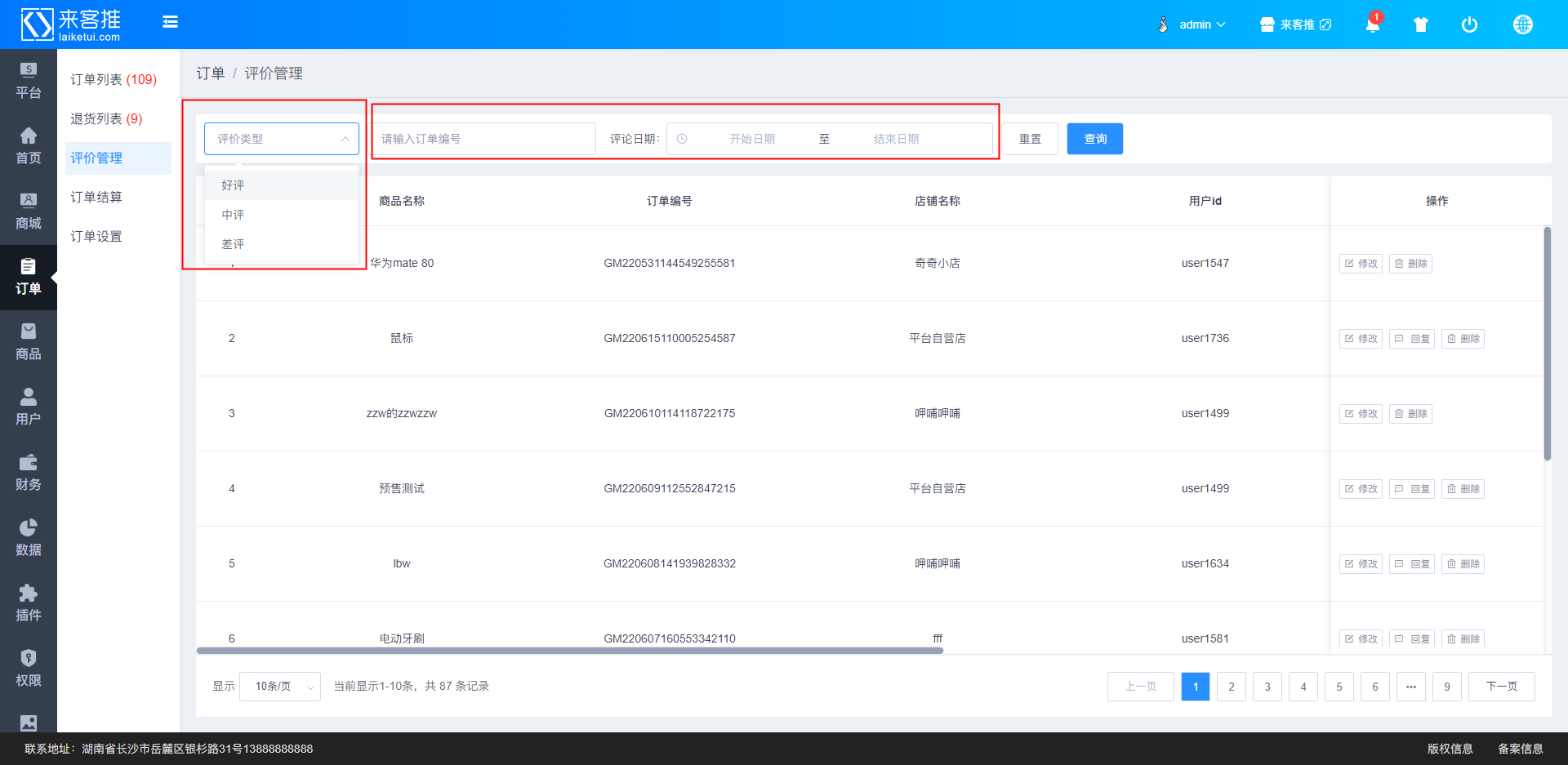Open 来客推 store external link
Viewport: 1568px width, 765px height.
coord(1295,24)
